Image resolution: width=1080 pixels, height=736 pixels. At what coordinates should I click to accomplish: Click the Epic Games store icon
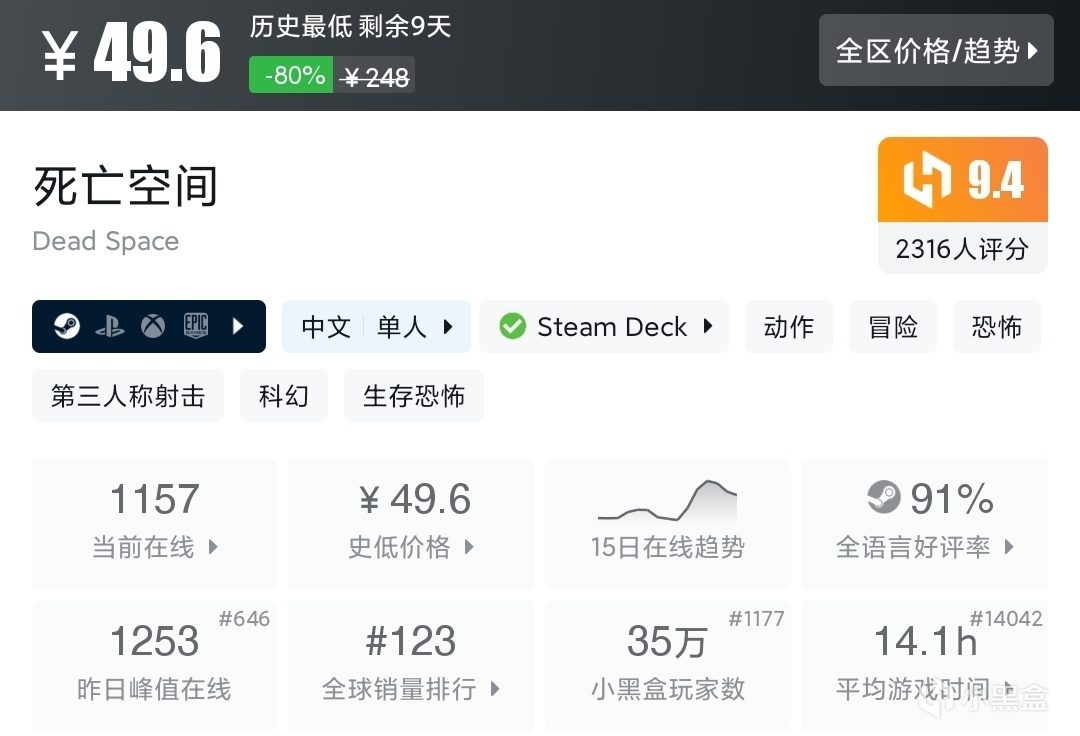coord(195,327)
